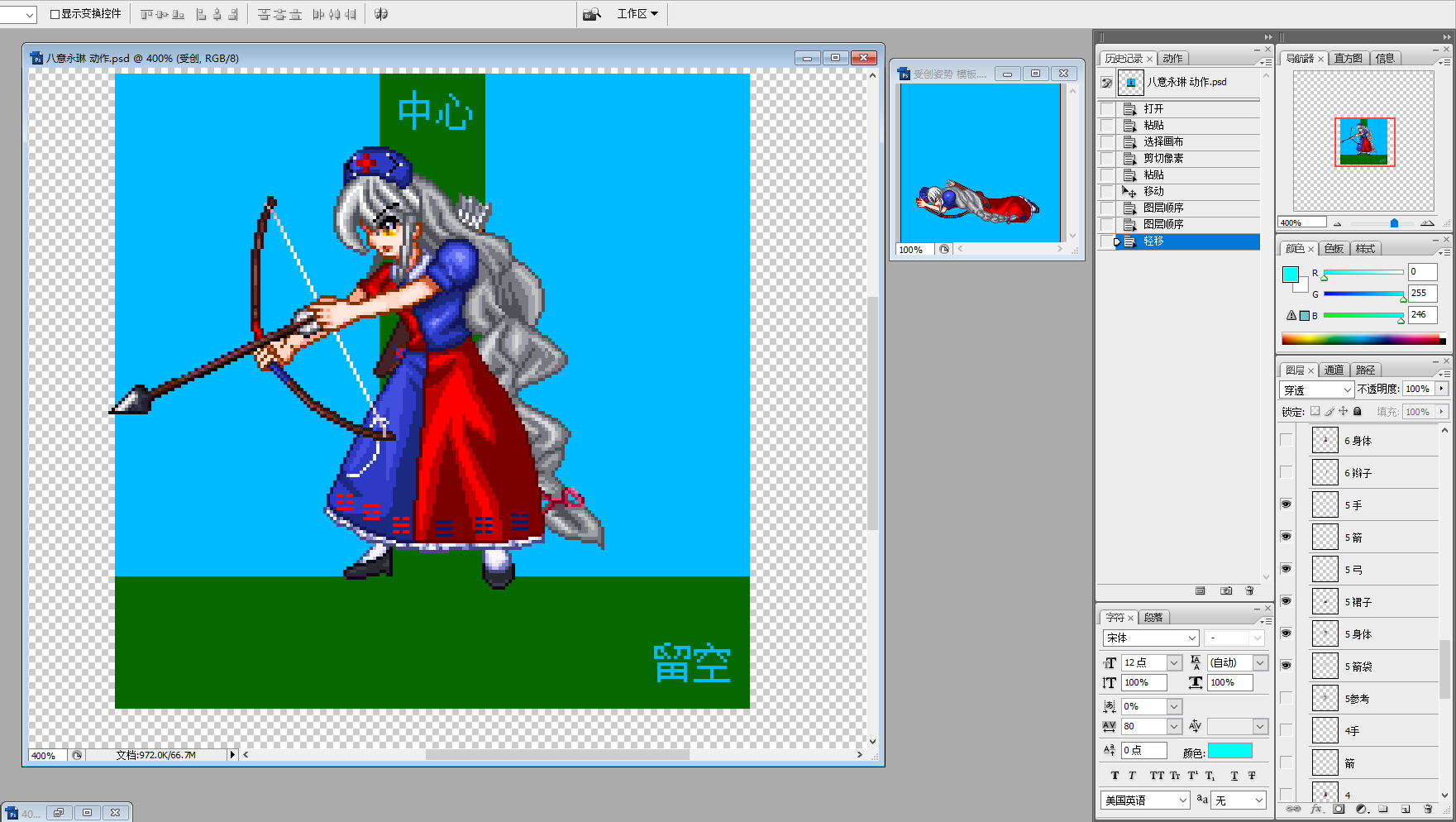Click the distribute horizontal centers icon
This screenshot has height=822, width=1456.
tap(334, 14)
